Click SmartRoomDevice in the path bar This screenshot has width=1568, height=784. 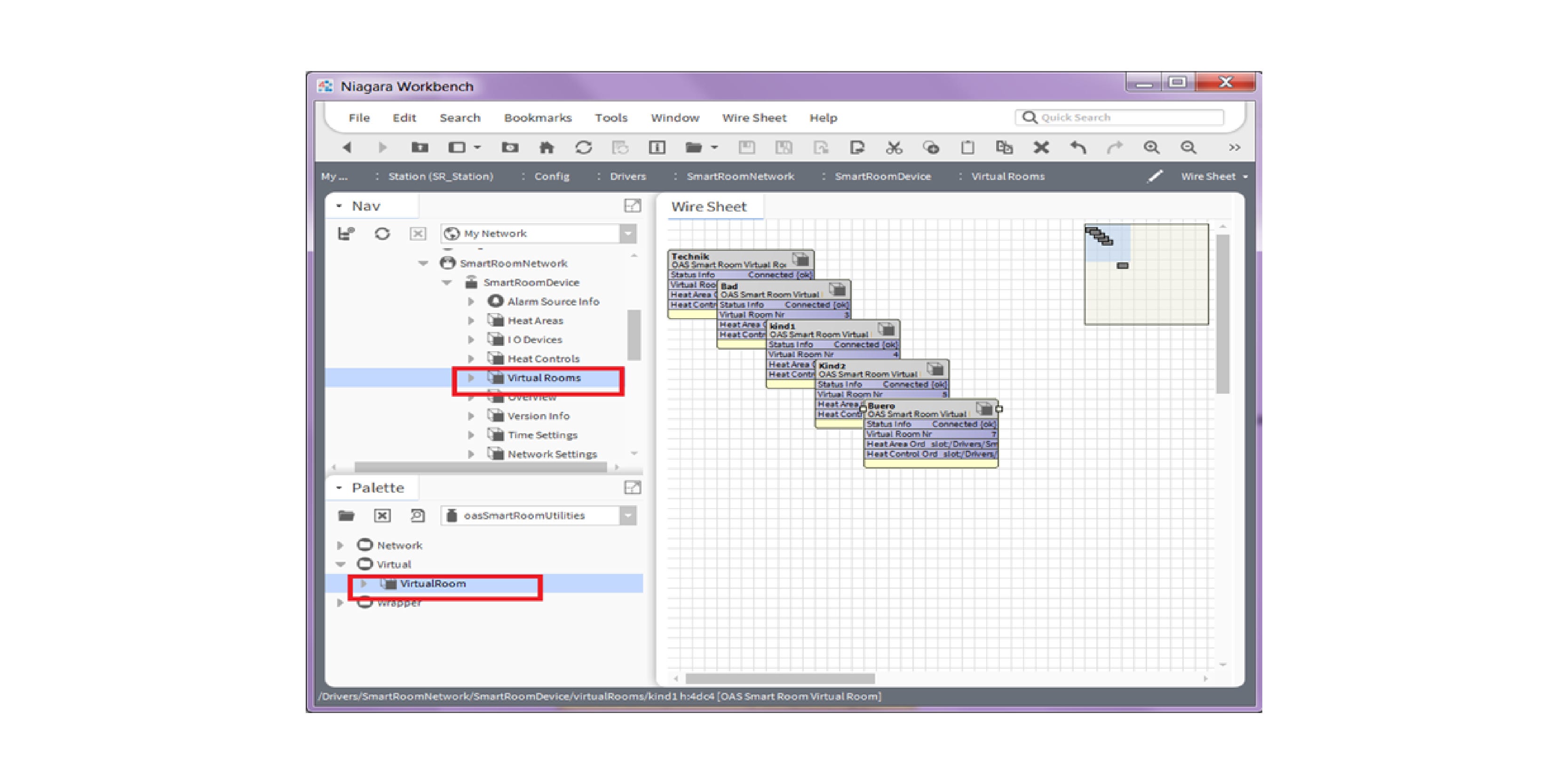(x=883, y=176)
